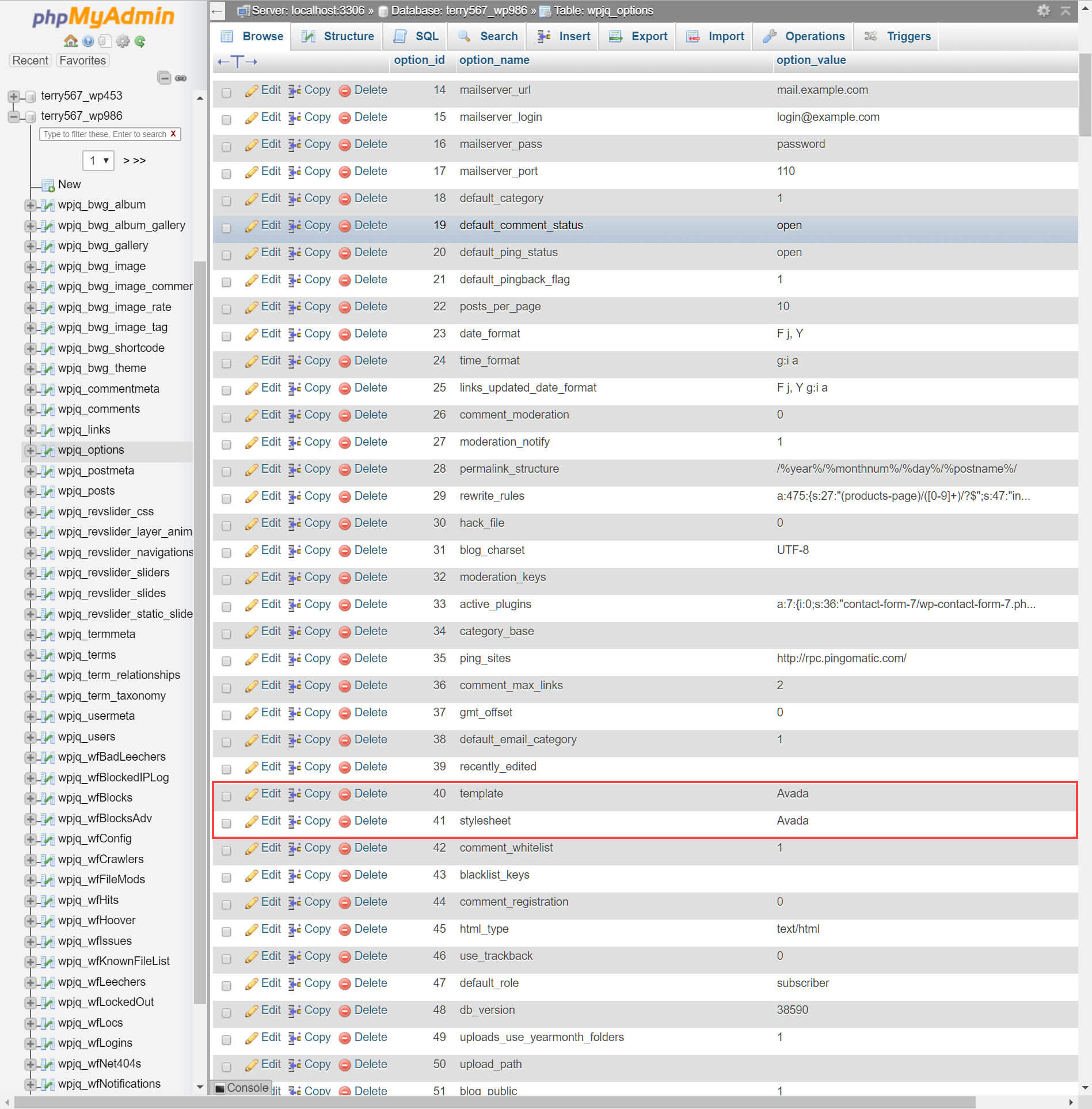This screenshot has width=1092, height=1109.
Task: Click the column arrows toggle icon in header
Action: point(237,61)
